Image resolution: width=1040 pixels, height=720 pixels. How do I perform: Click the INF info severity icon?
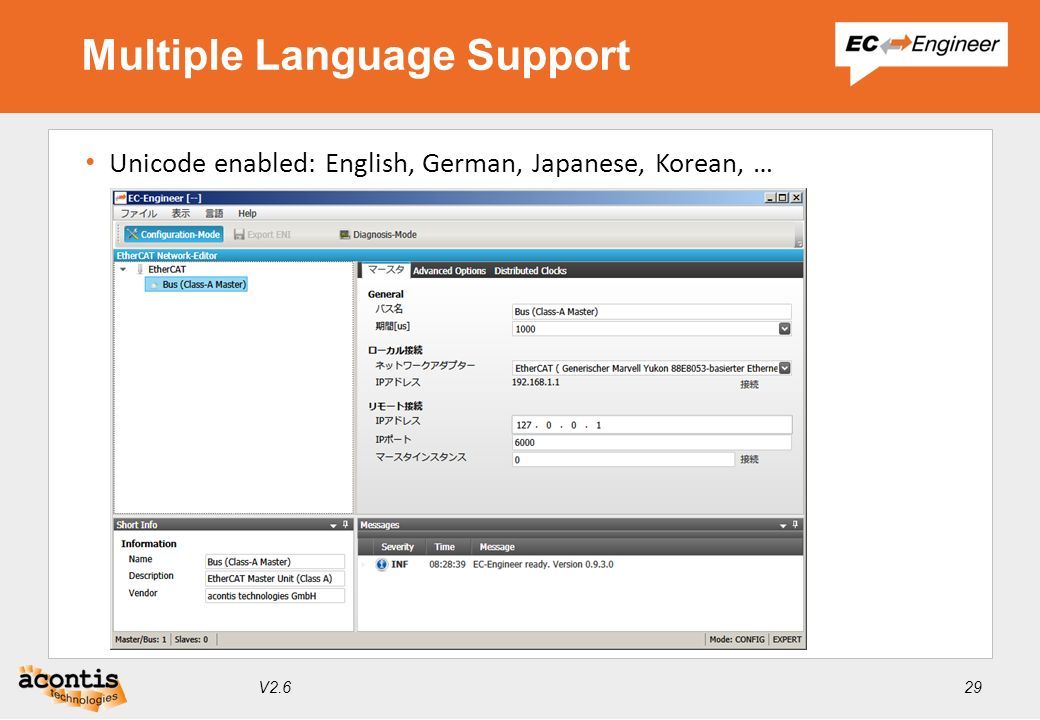[x=381, y=565]
